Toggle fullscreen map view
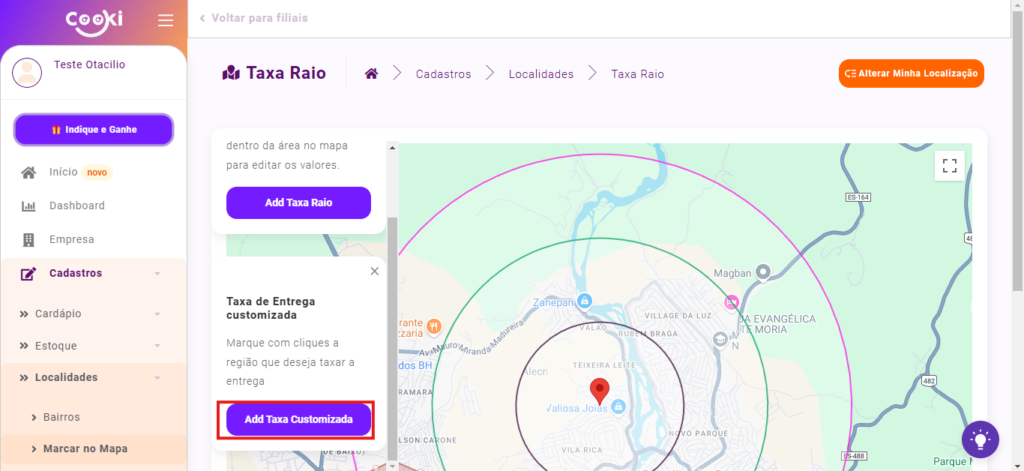Image resolution: width=1024 pixels, height=471 pixels. (949, 166)
